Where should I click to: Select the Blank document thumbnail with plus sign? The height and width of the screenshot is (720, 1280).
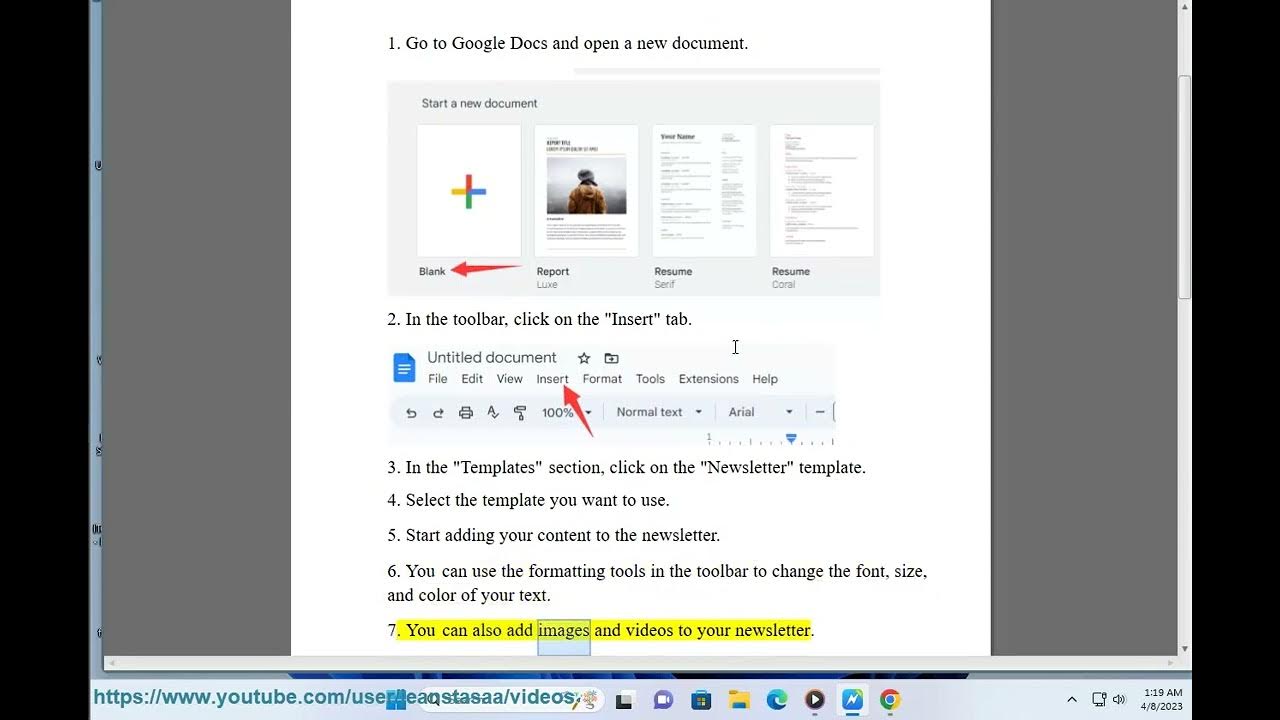[469, 191]
